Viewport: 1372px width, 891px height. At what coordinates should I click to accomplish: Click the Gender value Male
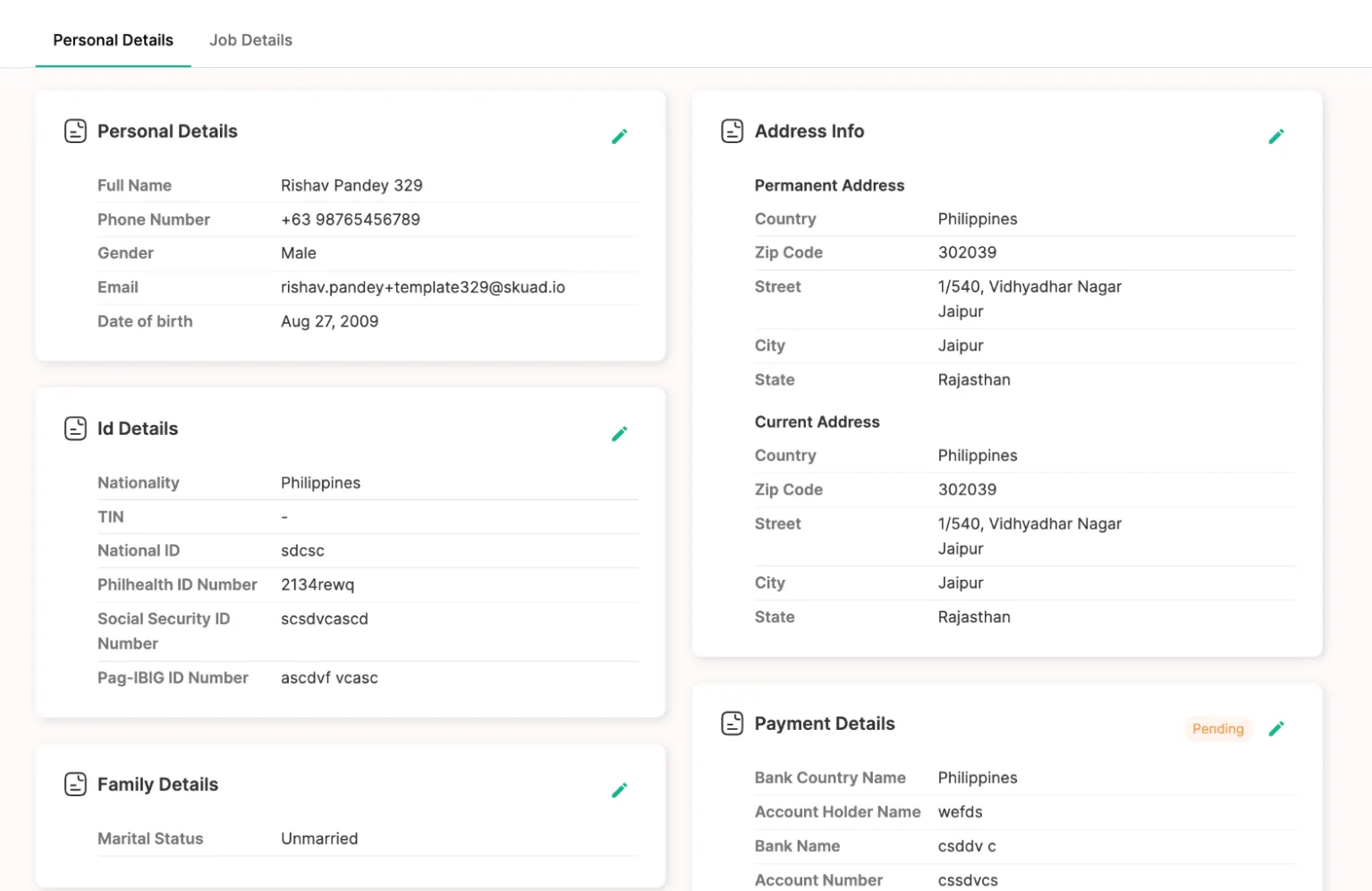click(299, 253)
